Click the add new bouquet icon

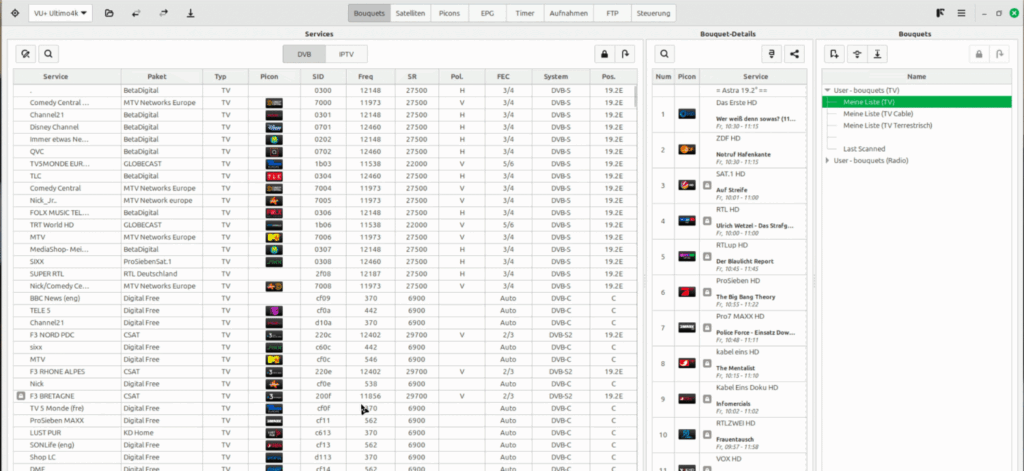pyautogui.click(x=833, y=54)
